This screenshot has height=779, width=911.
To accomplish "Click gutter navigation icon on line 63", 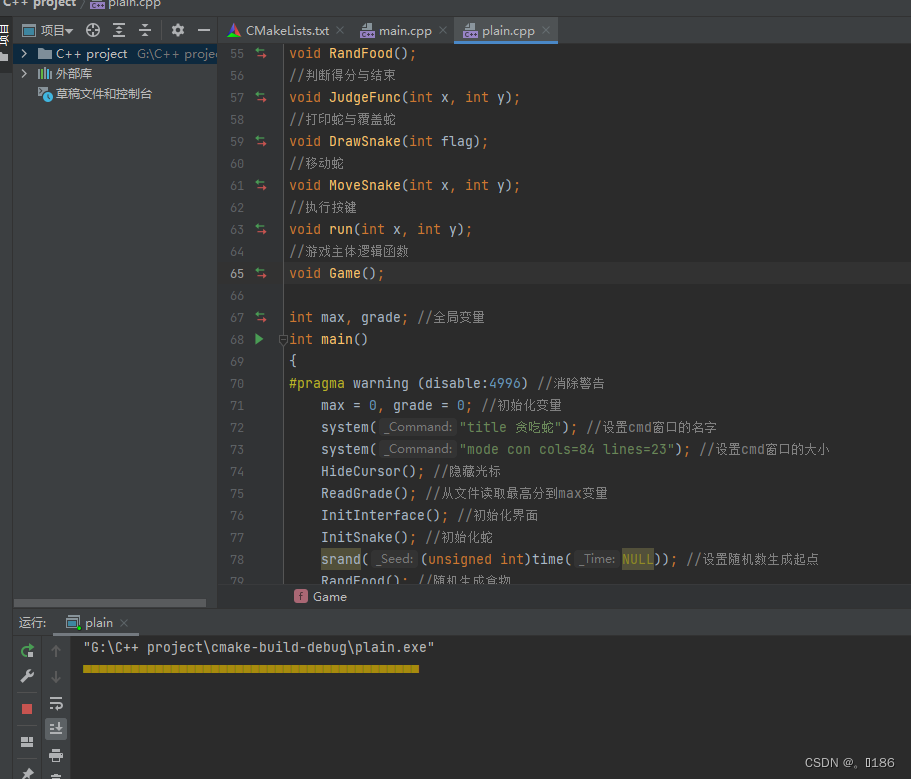I will (261, 229).
